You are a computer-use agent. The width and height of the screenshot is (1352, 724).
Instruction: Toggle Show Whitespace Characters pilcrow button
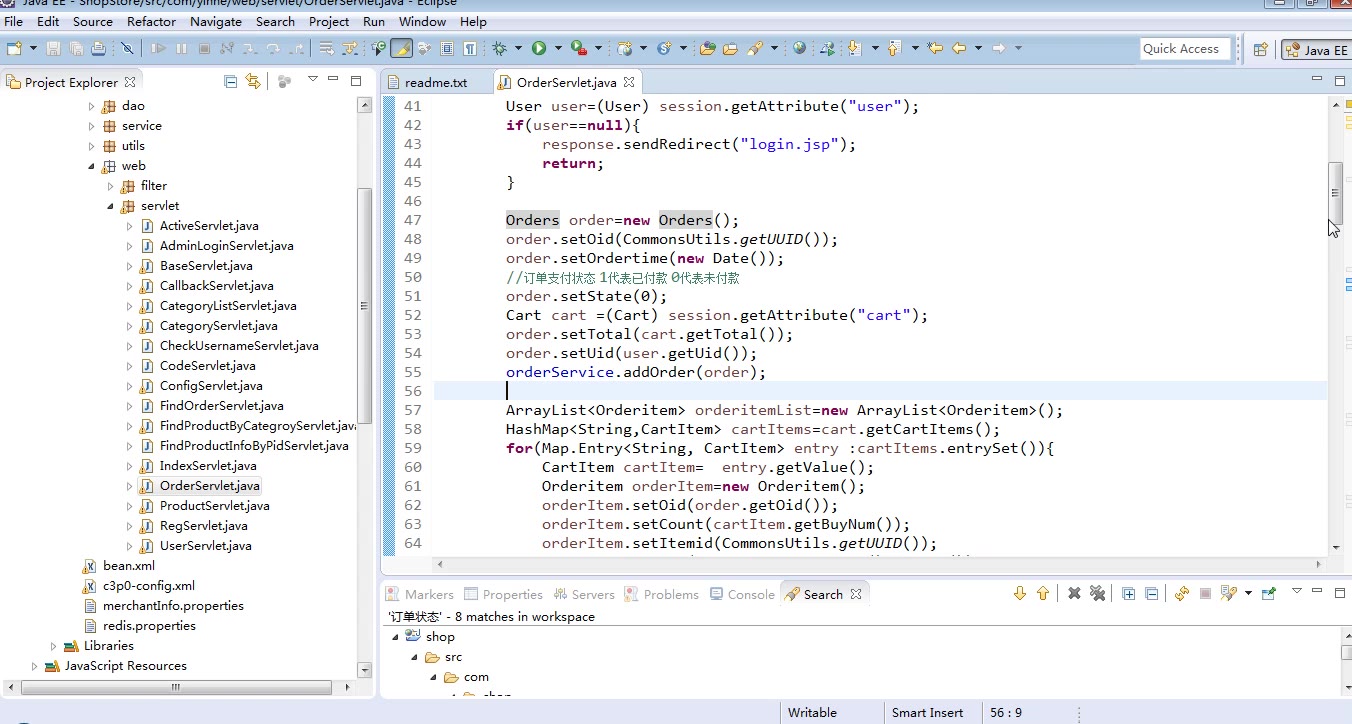coord(469,48)
